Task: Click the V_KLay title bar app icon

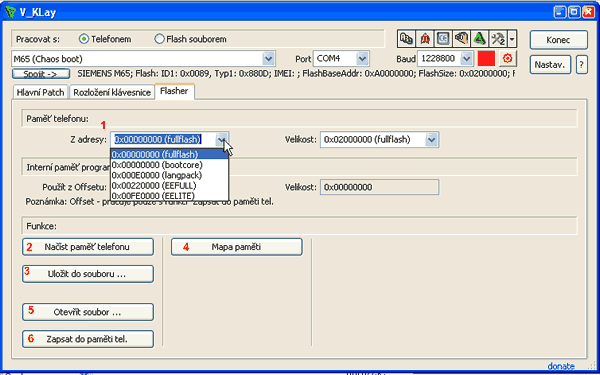Action: tap(11, 13)
